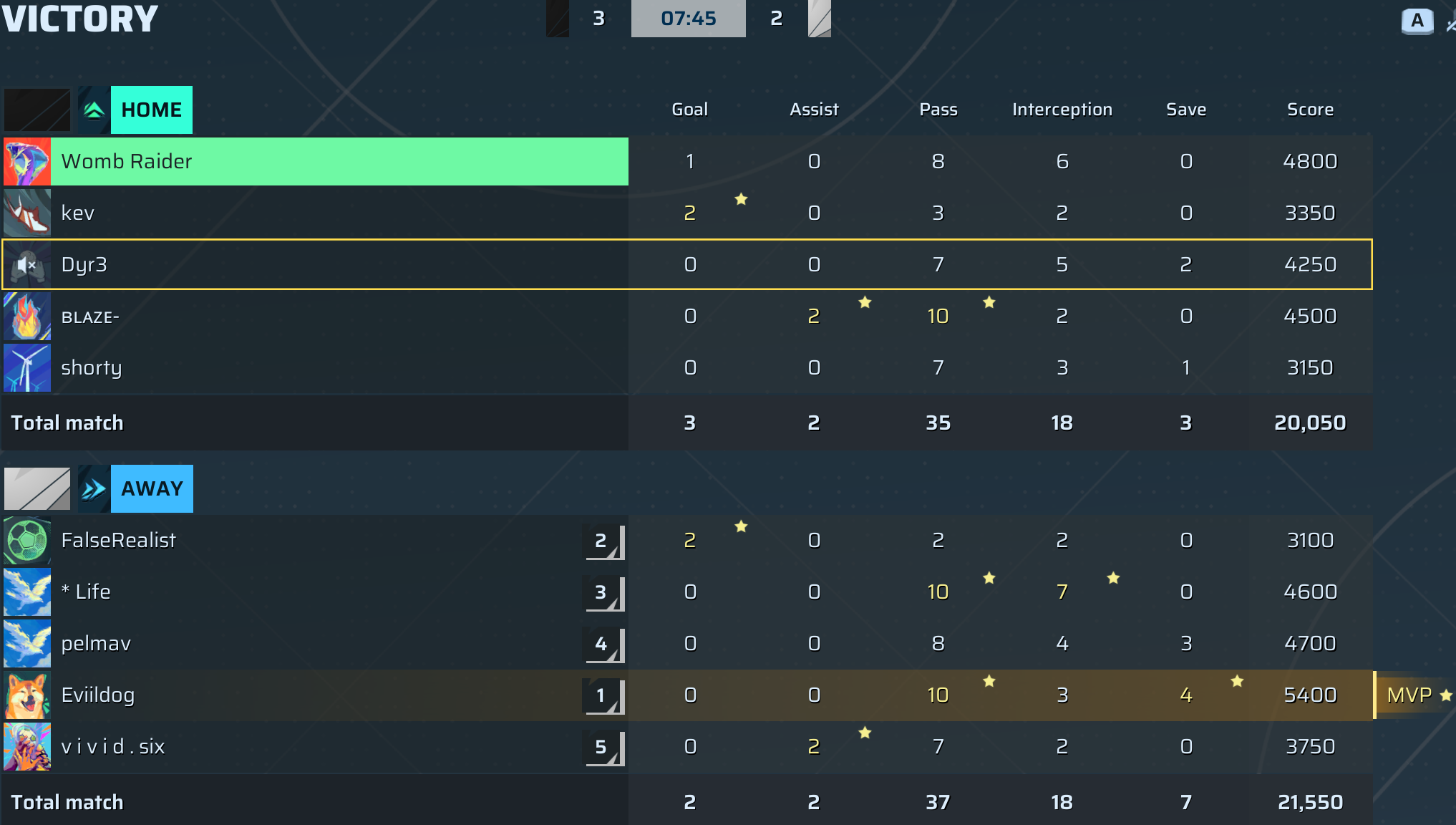Select the HOME team label
This screenshot has width=1456, height=825.
point(152,110)
